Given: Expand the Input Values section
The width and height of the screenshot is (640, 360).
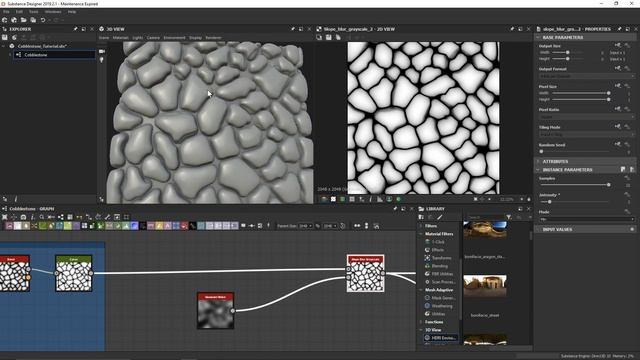Looking at the screenshot, I should (538, 229).
